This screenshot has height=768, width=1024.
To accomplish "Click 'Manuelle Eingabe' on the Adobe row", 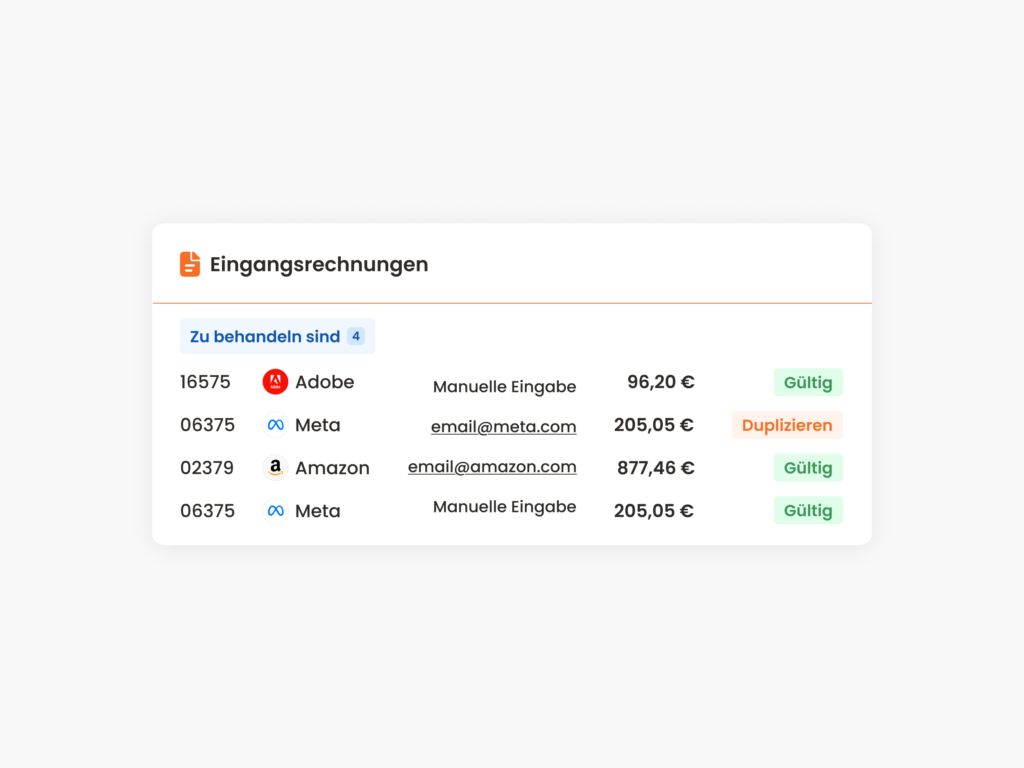I will (x=504, y=387).
